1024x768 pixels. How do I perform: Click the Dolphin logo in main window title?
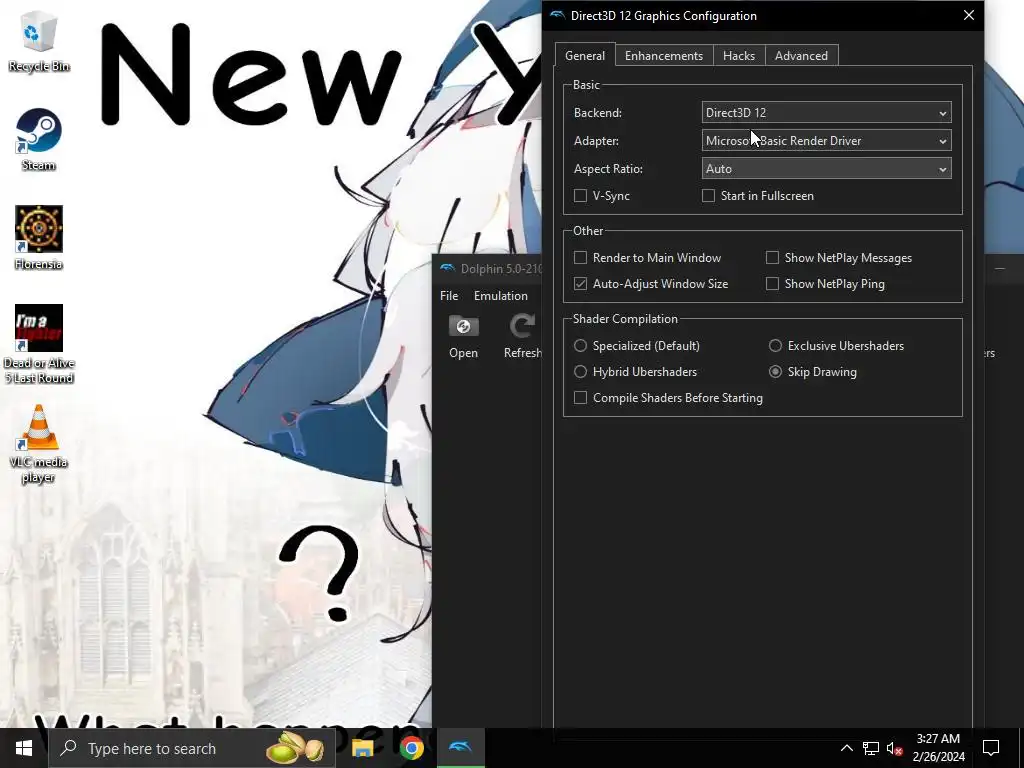(x=447, y=268)
